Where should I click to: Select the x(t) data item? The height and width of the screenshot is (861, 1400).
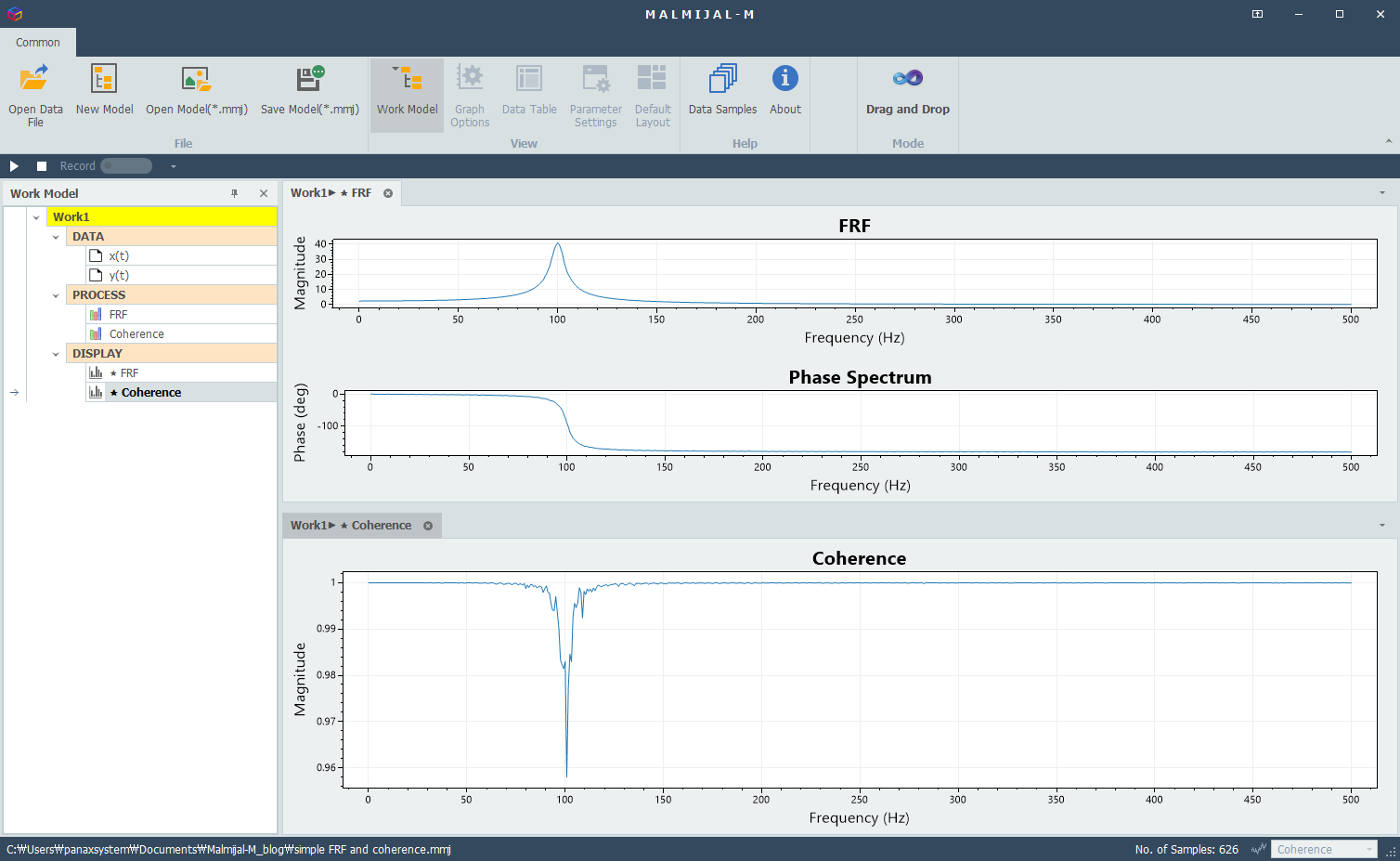pyautogui.click(x=181, y=255)
